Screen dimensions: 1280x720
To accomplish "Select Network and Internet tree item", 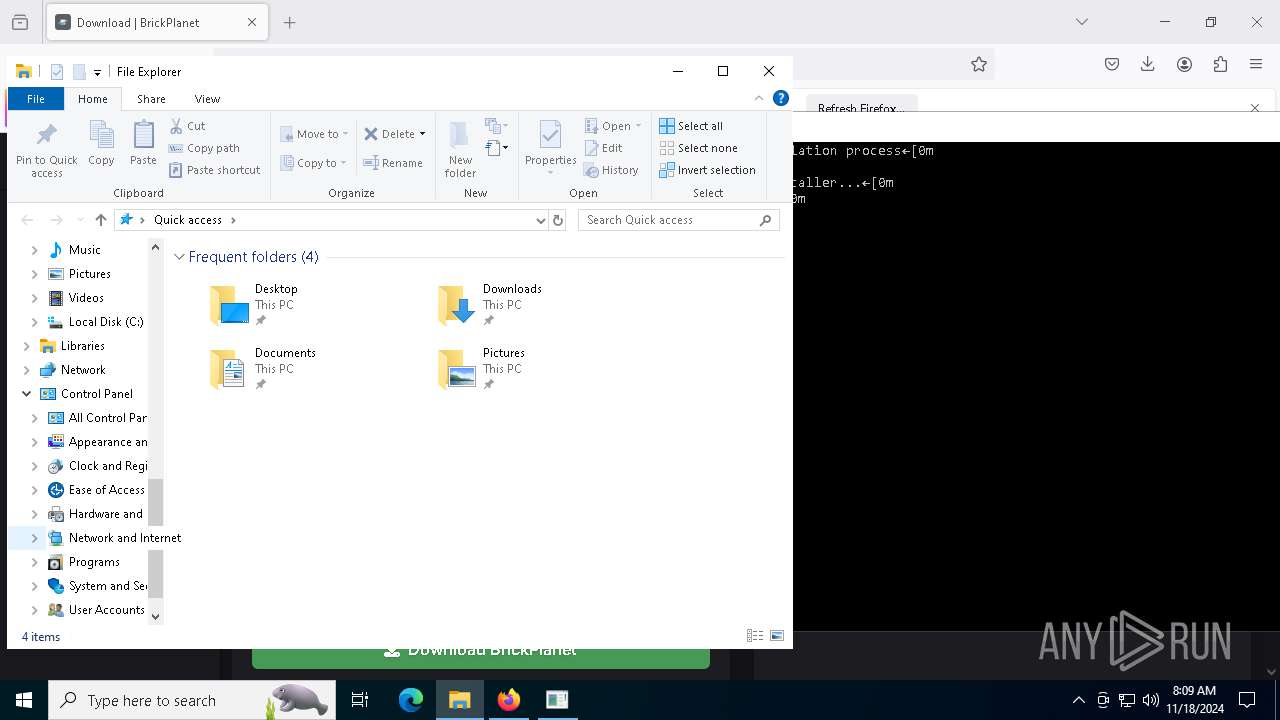I will pyautogui.click(x=115, y=538).
